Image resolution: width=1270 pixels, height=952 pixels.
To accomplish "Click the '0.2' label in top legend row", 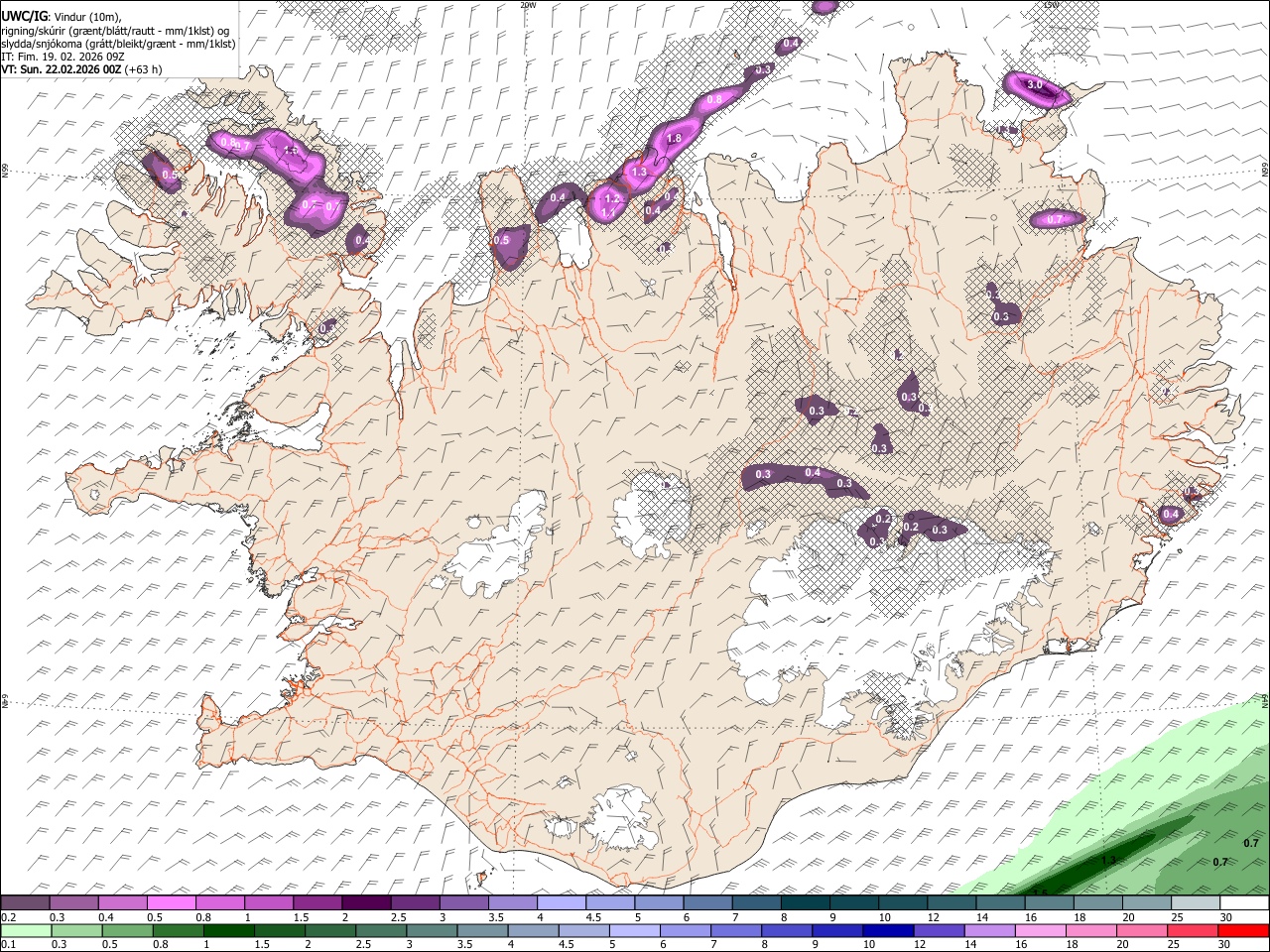I will [7, 917].
